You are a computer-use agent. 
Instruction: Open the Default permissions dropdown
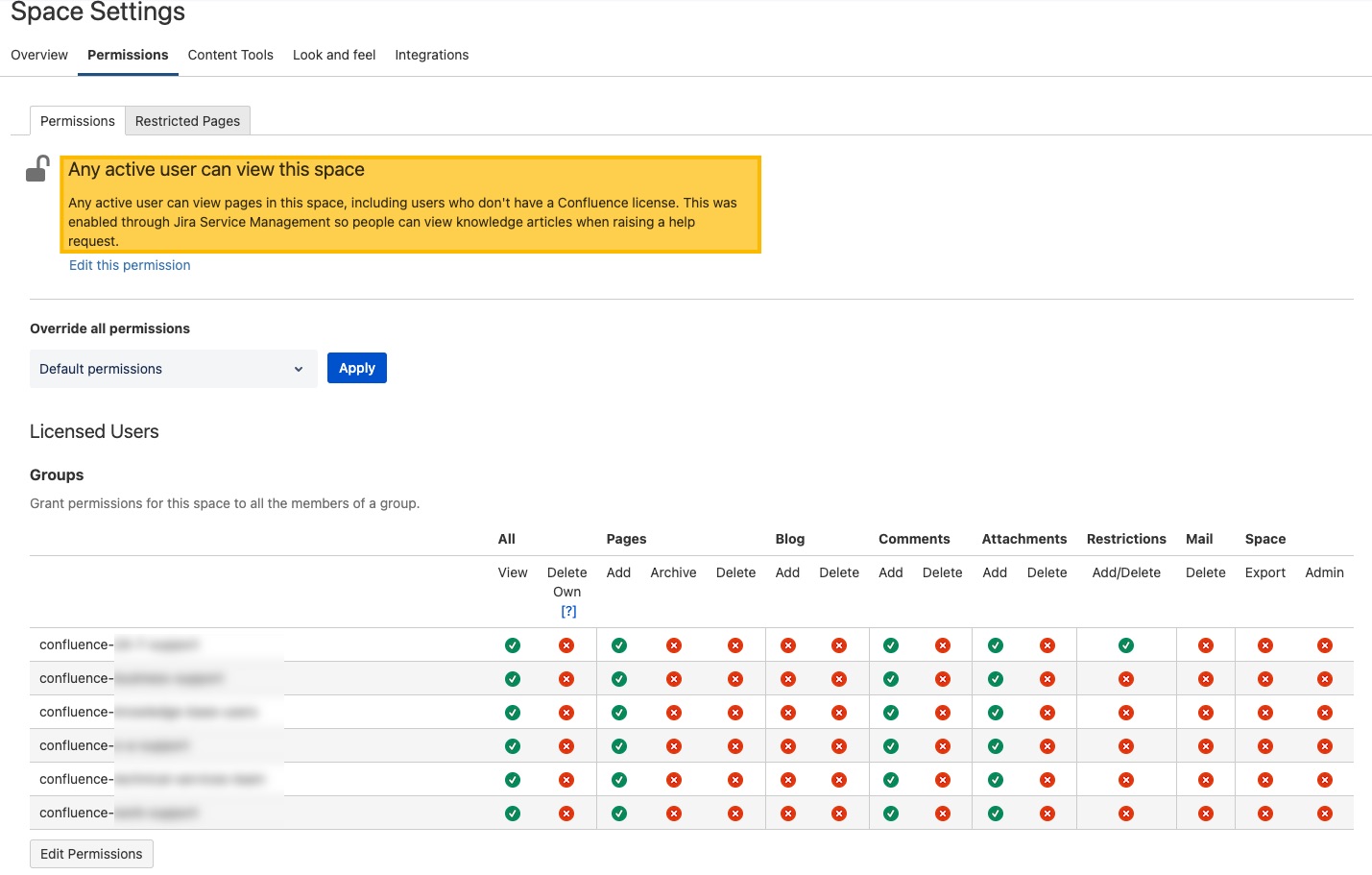click(x=174, y=369)
